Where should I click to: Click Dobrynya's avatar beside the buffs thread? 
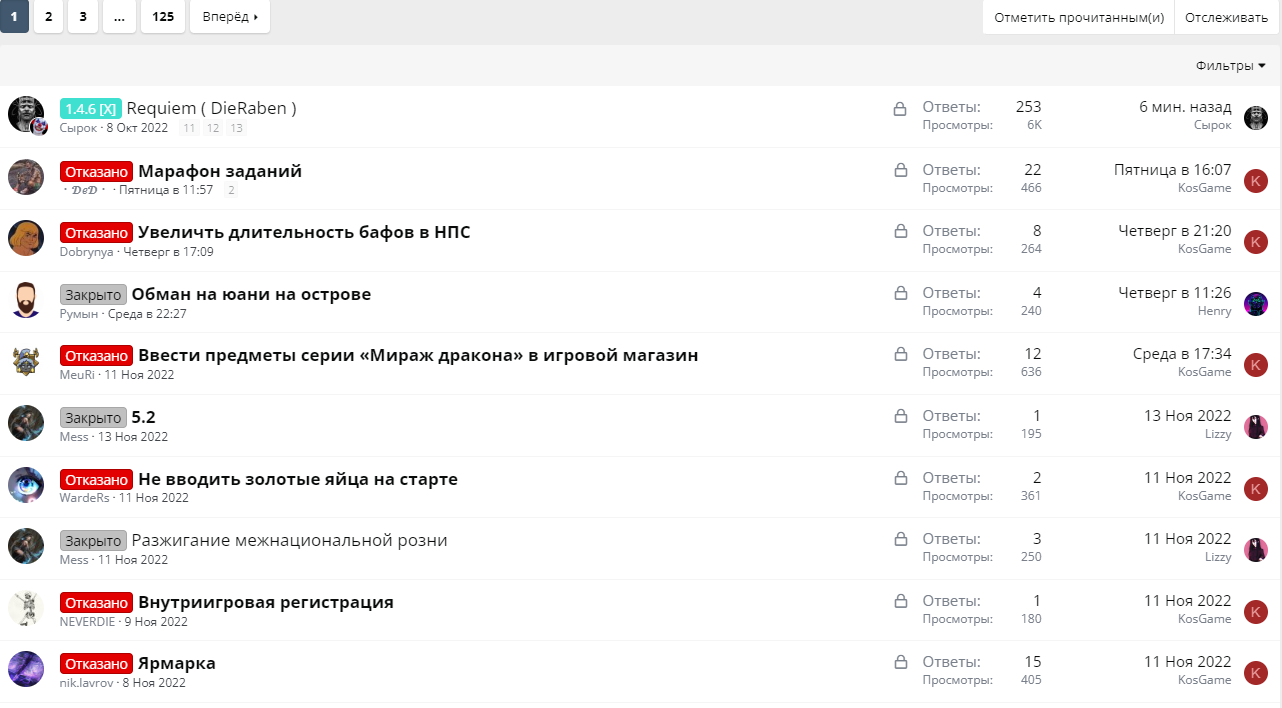pyautogui.click(x=26, y=238)
